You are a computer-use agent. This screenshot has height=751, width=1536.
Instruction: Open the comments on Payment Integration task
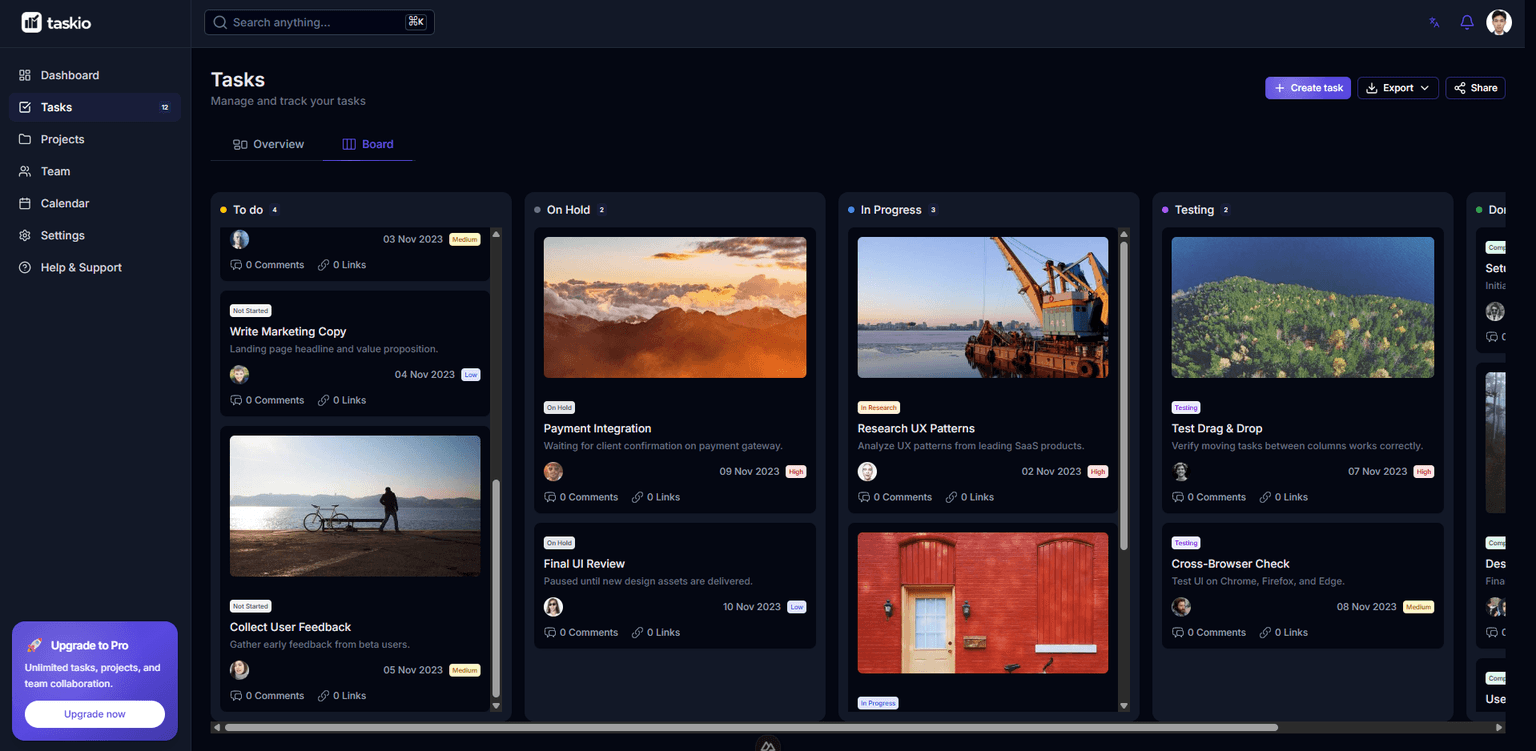[x=581, y=496]
